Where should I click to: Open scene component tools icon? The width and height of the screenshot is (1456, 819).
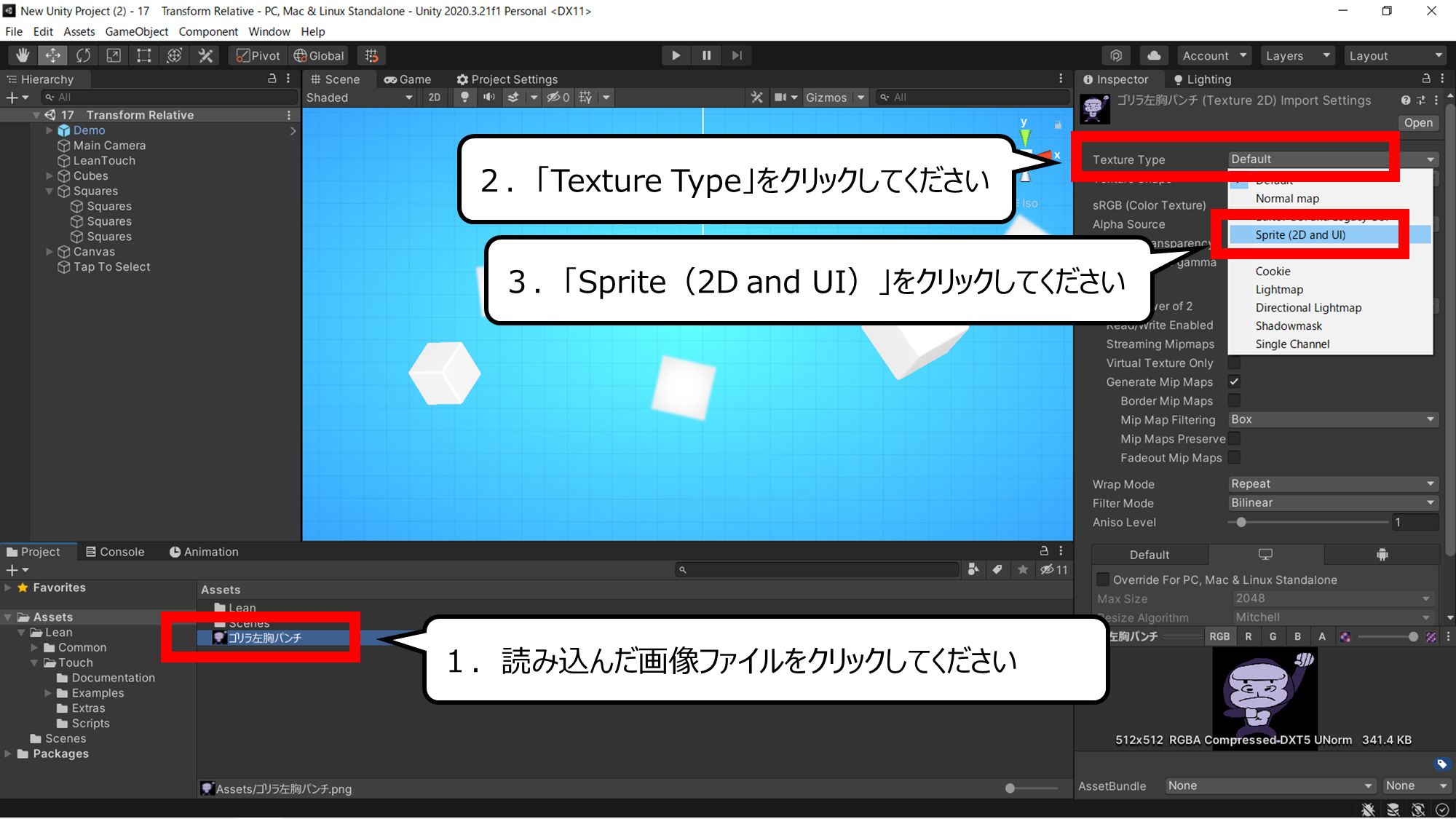757,97
